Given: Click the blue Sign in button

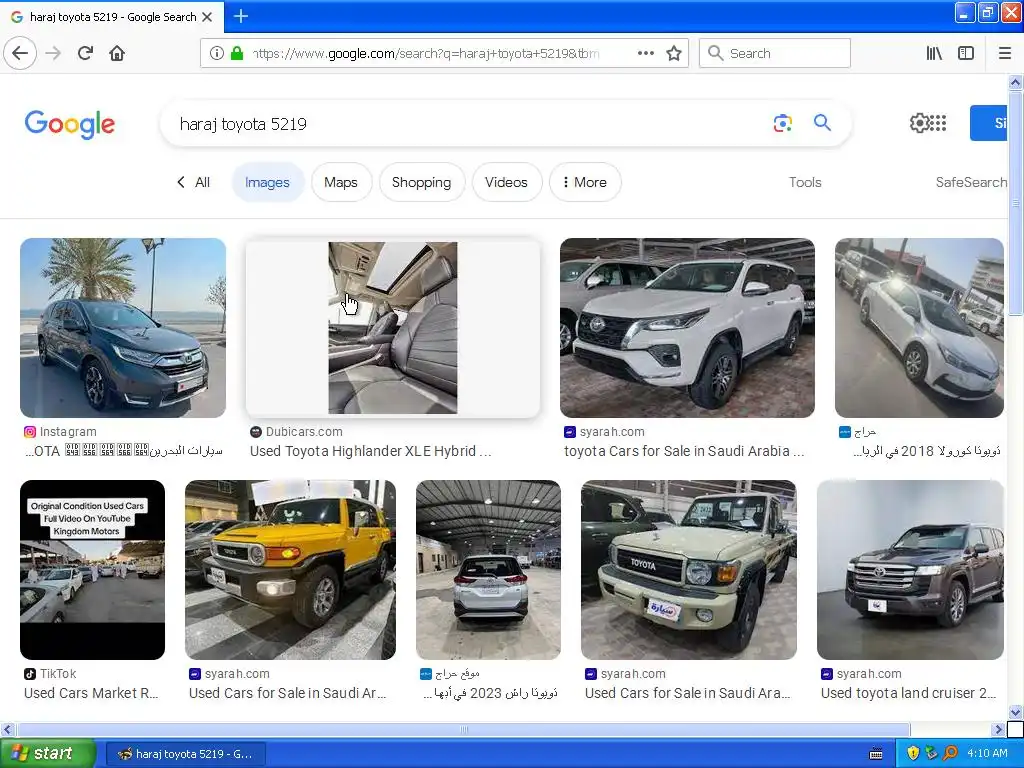Looking at the screenshot, I should click(x=989, y=123).
